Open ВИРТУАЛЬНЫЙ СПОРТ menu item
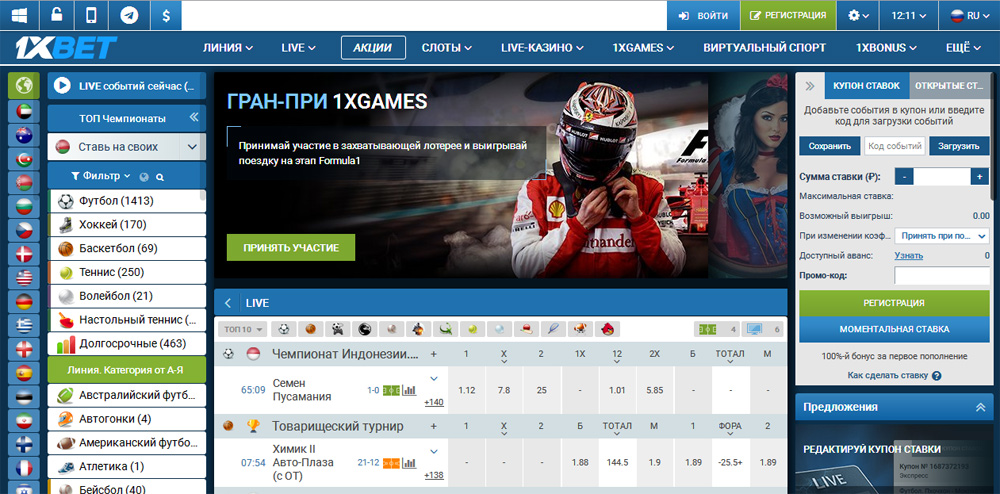The height and width of the screenshot is (494, 1000). click(x=765, y=48)
